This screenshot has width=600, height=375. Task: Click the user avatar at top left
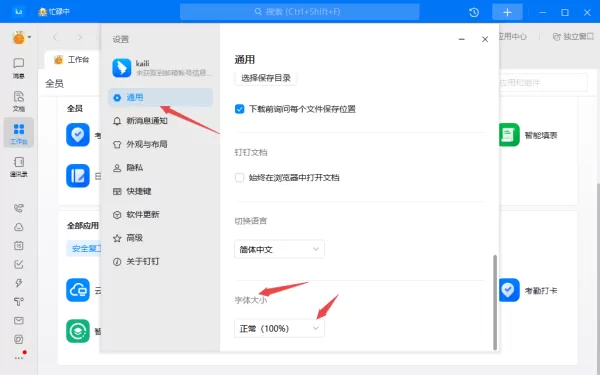[19, 38]
